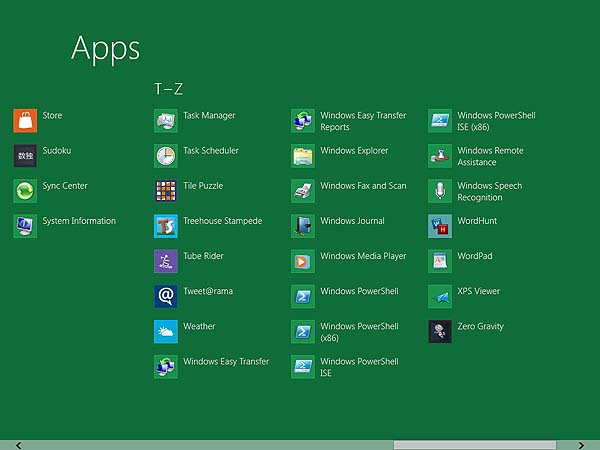Launch Windows Media Player icon

pos(303,261)
